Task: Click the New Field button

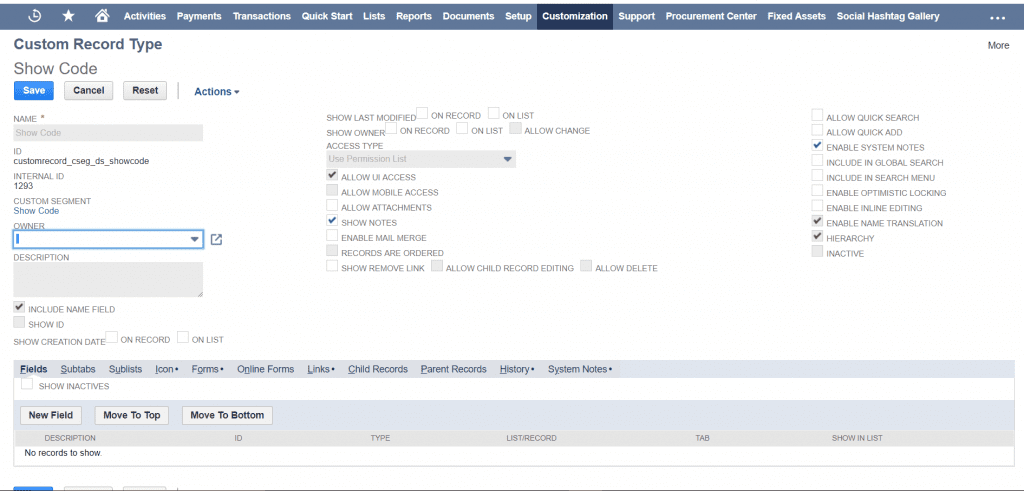Action: pyautogui.click(x=51, y=415)
